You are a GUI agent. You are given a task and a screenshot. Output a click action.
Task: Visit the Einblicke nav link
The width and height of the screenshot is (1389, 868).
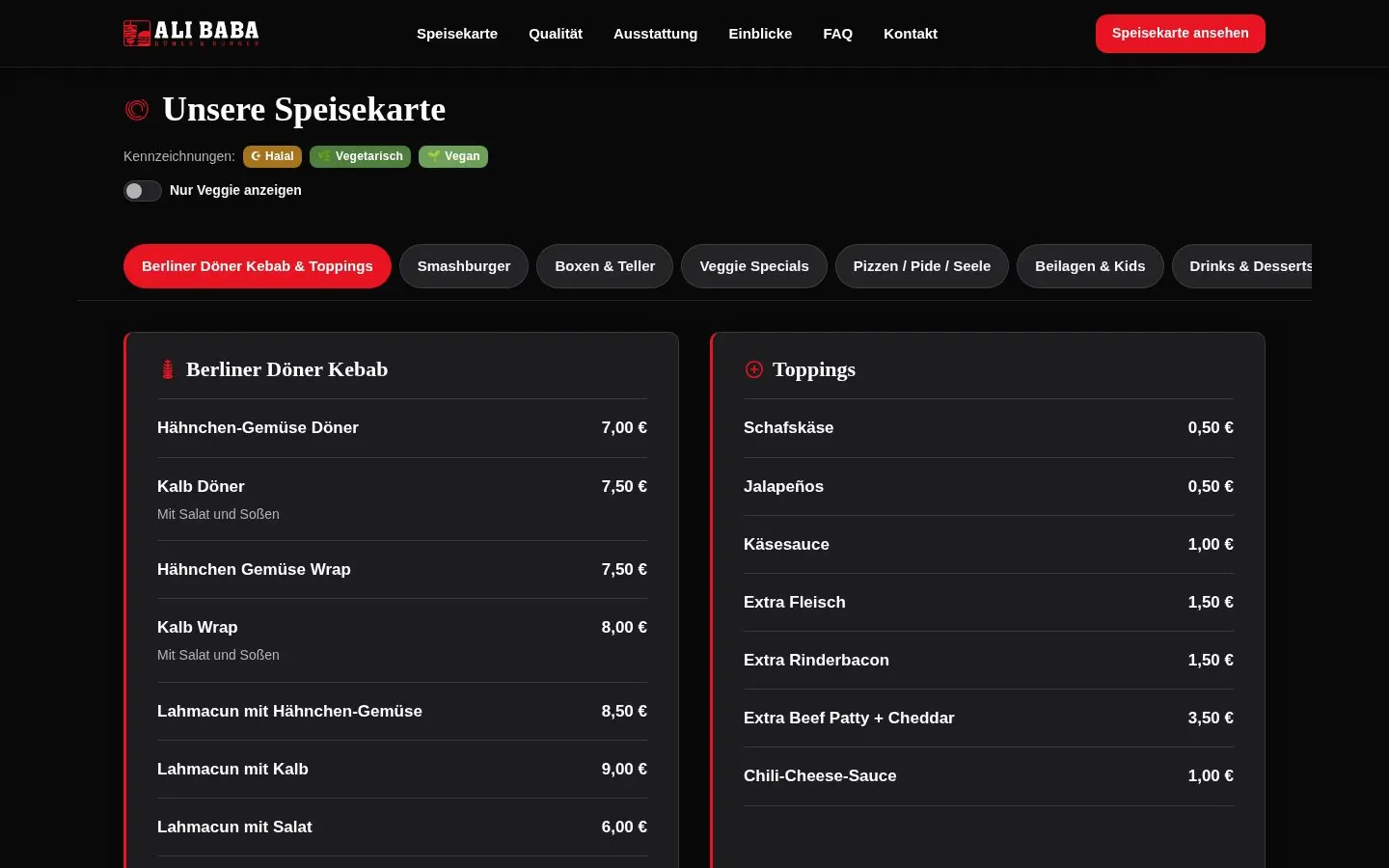pyautogui.click(x=760, y=34)
